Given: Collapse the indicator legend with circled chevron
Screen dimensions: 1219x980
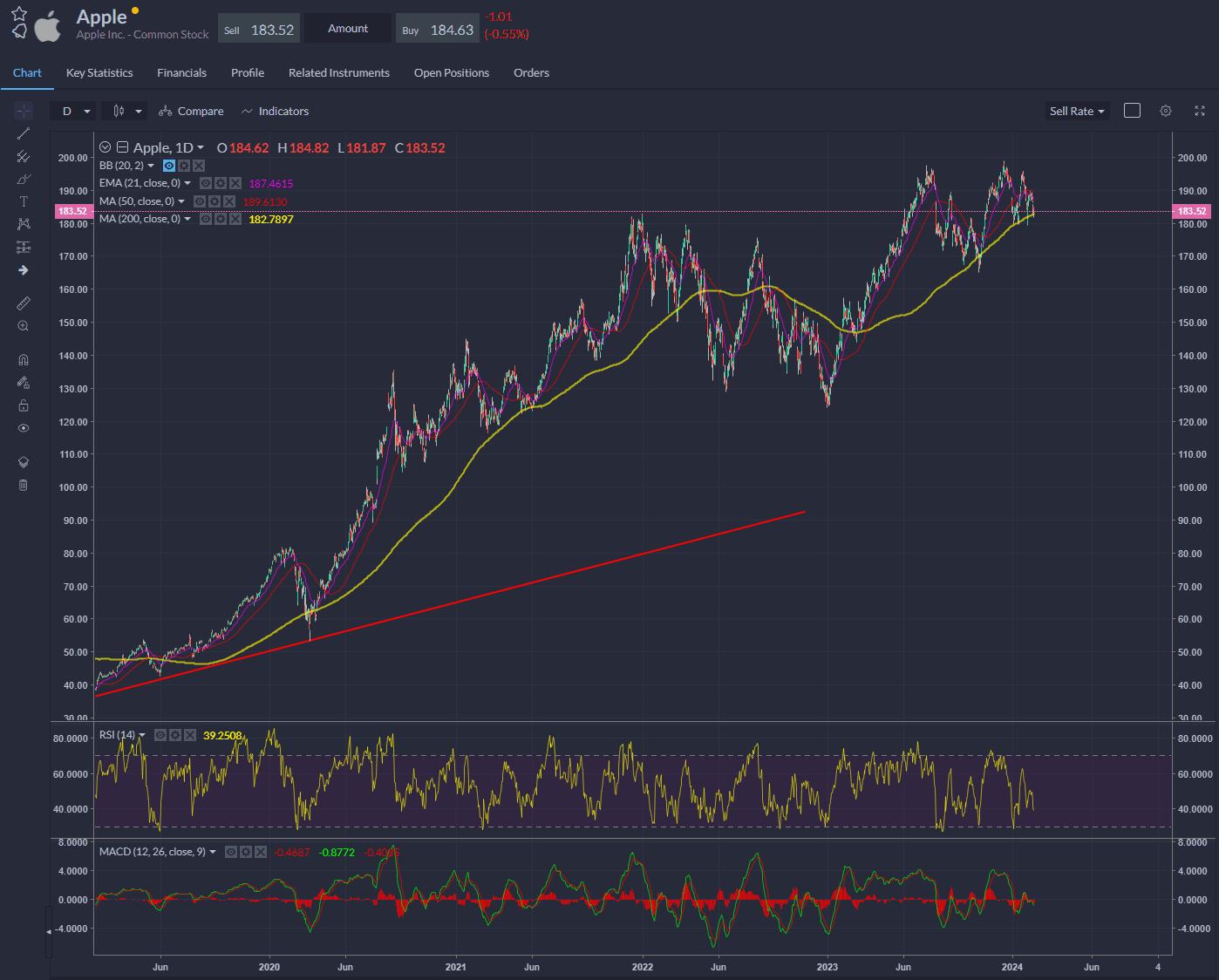Looking at the screenshot, I should [x=106, y=147].
